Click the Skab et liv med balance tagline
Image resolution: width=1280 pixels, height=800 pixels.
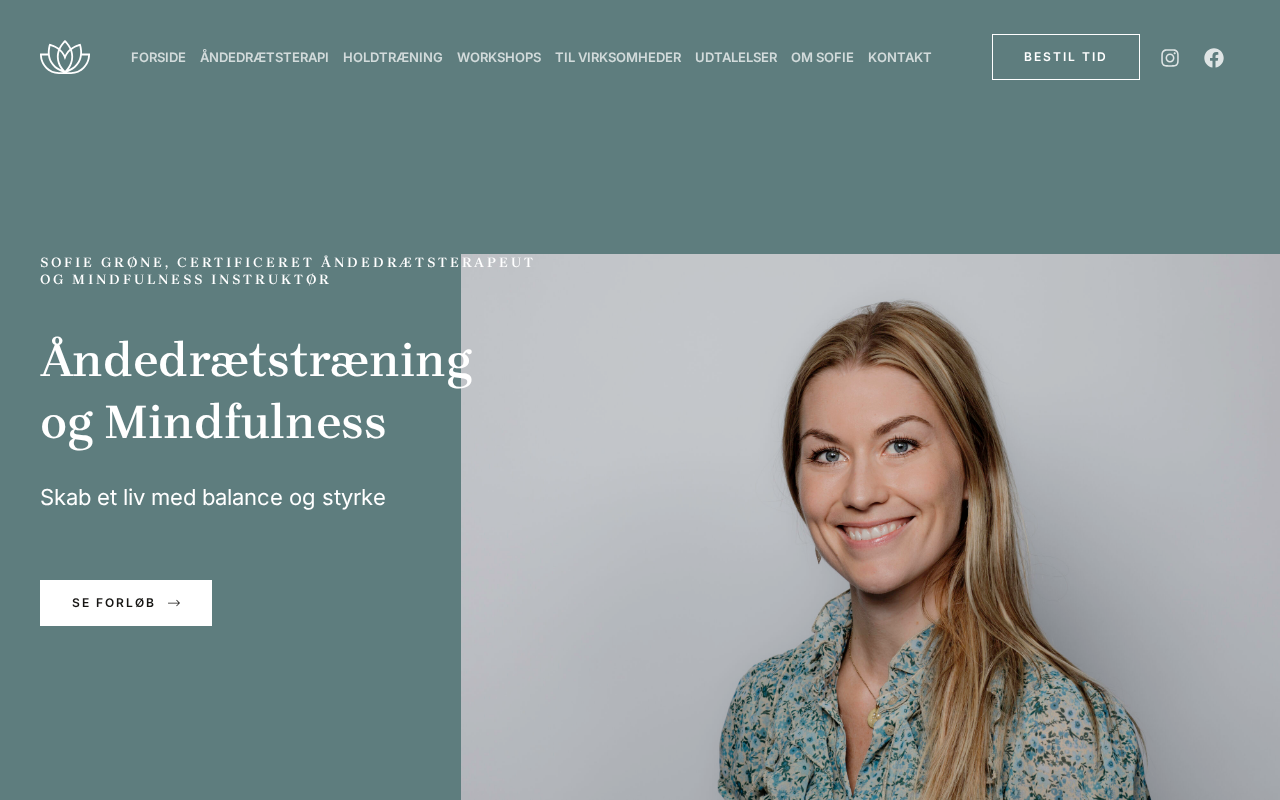coord(213,497)
